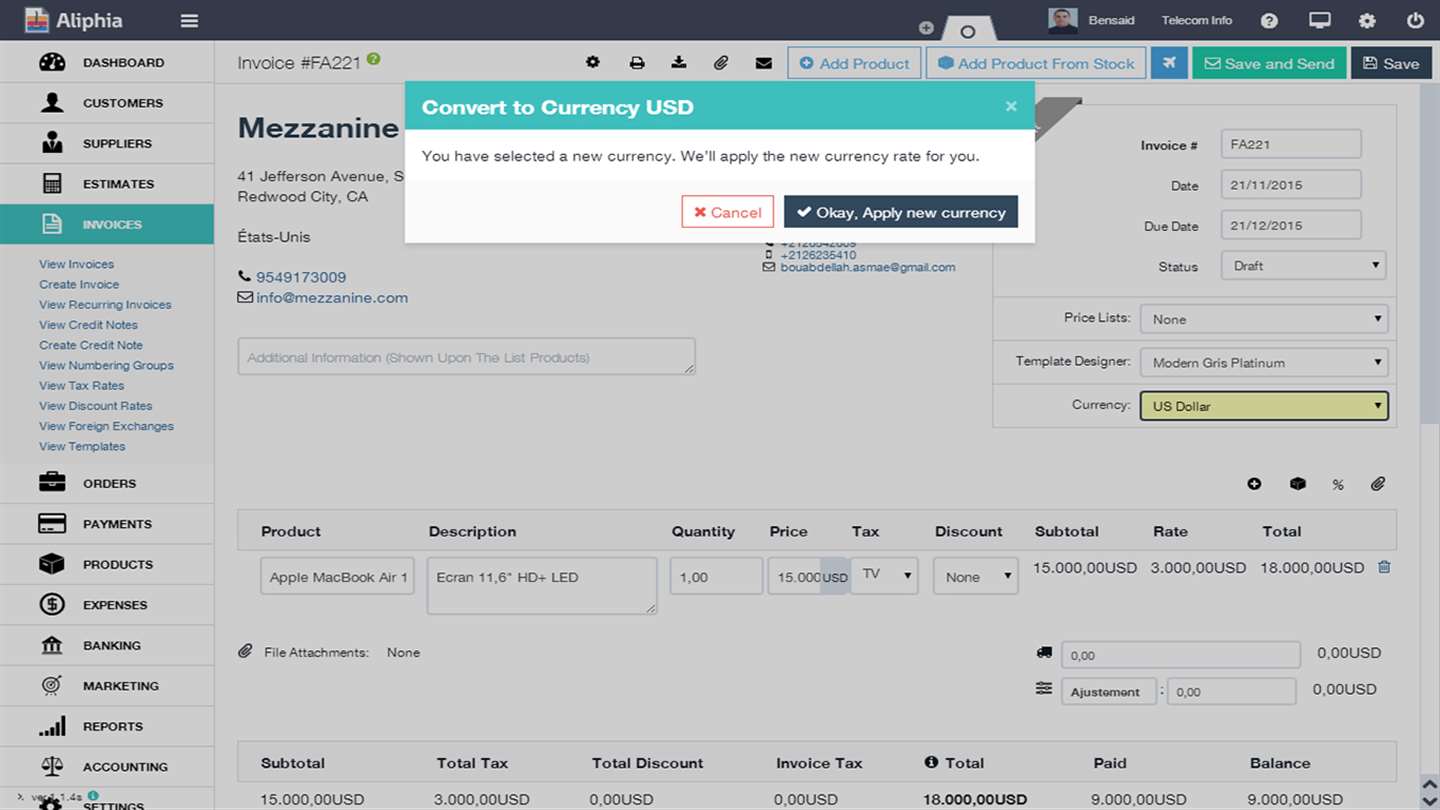Open the Tax dropdown showing TV
1440x810 pixels.
pos(884,575)
